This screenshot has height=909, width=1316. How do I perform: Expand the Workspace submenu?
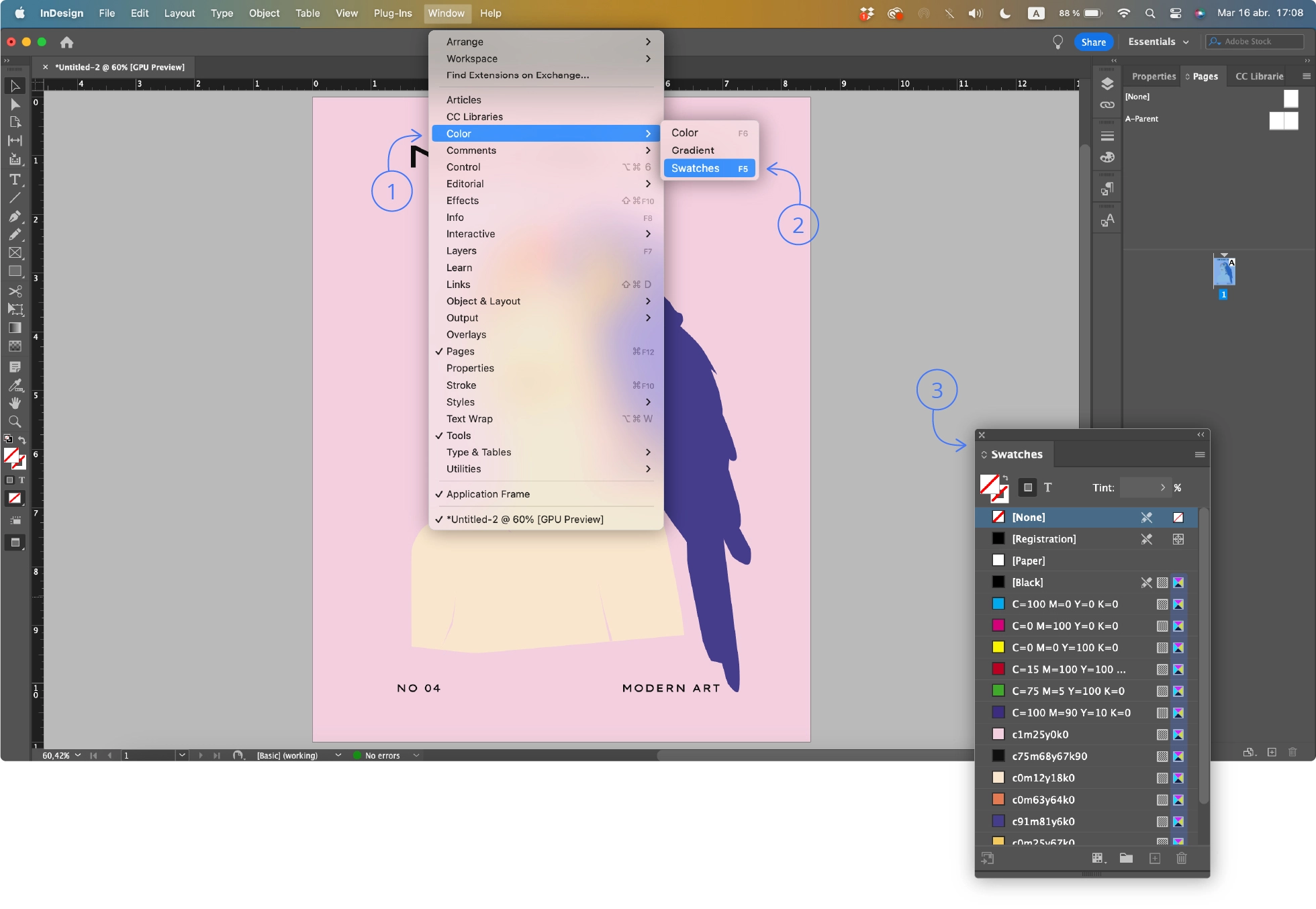pos(546,58)
